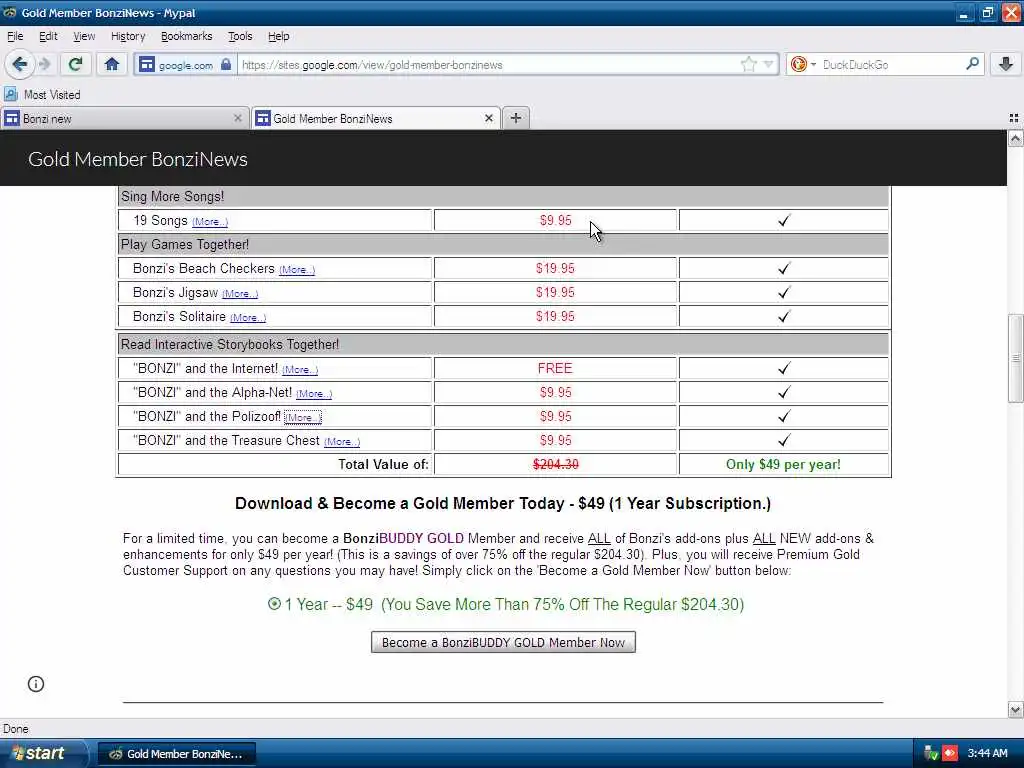Reload the current page
Screen dimensions: 1024x768
click(x=75, y=64)
